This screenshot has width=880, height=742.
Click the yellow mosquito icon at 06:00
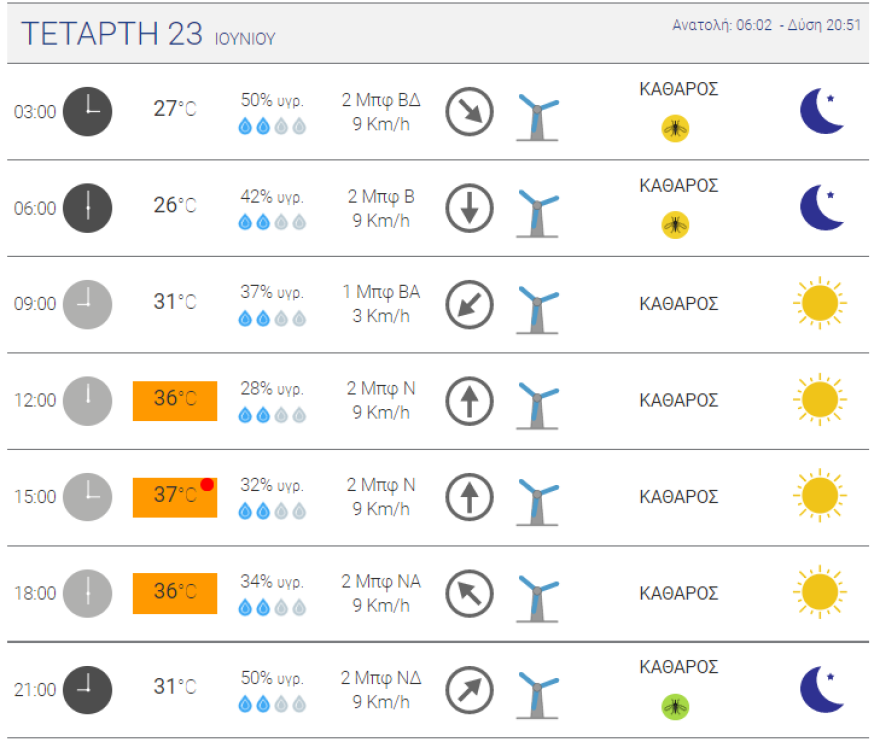(x=676, y=225)
